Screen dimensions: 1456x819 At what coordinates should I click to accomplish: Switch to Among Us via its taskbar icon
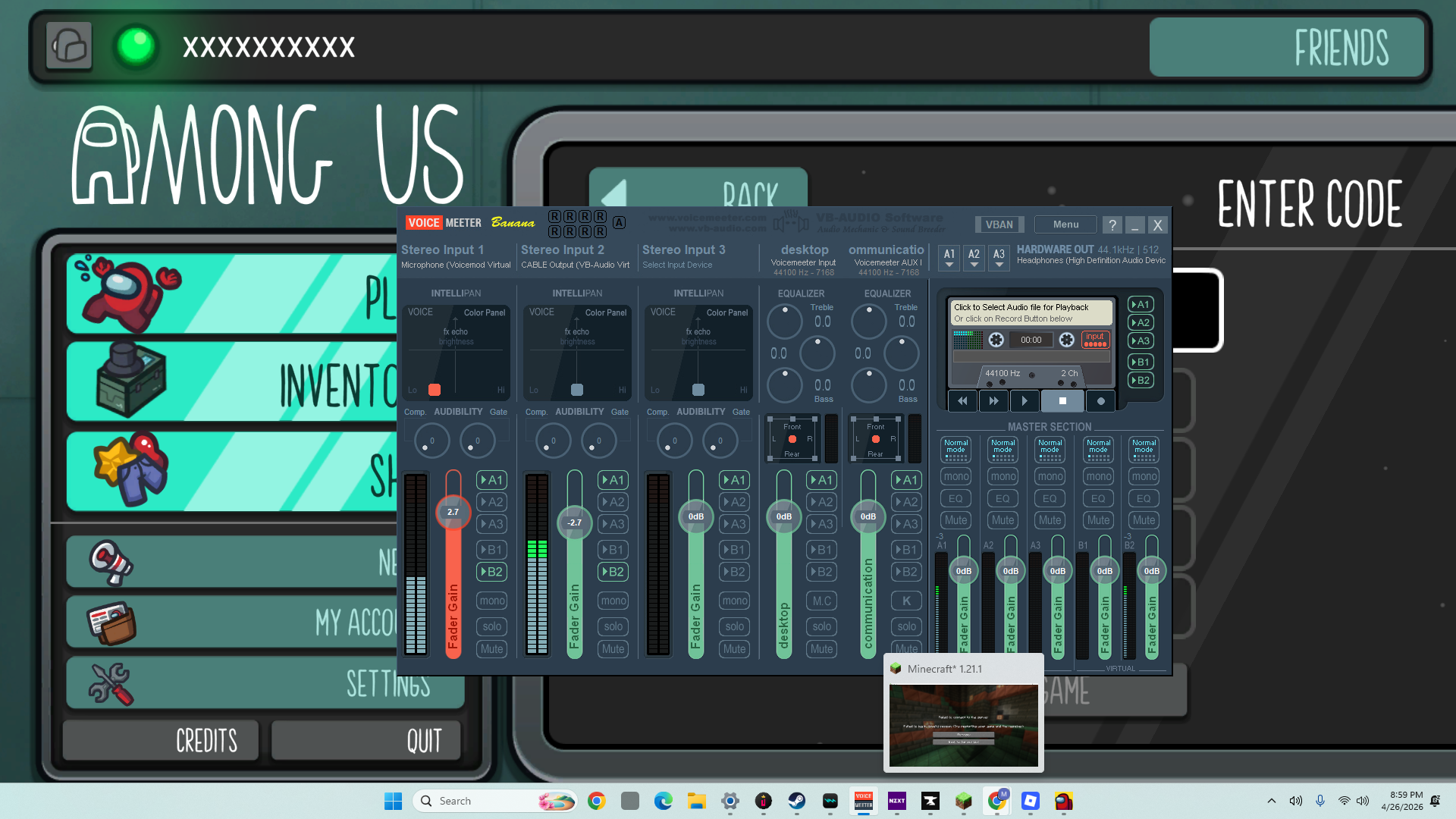[1064, 801]
